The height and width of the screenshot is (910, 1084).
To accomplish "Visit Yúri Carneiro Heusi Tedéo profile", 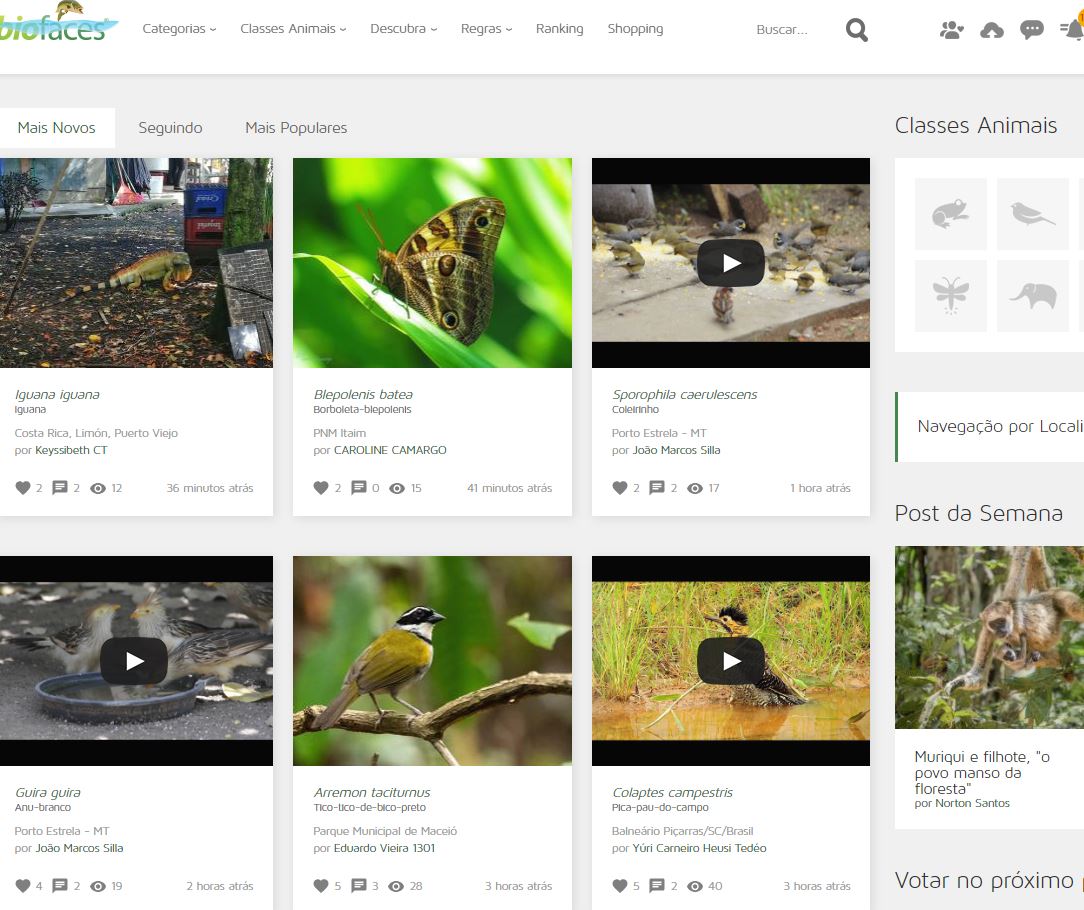I will 699,848.
